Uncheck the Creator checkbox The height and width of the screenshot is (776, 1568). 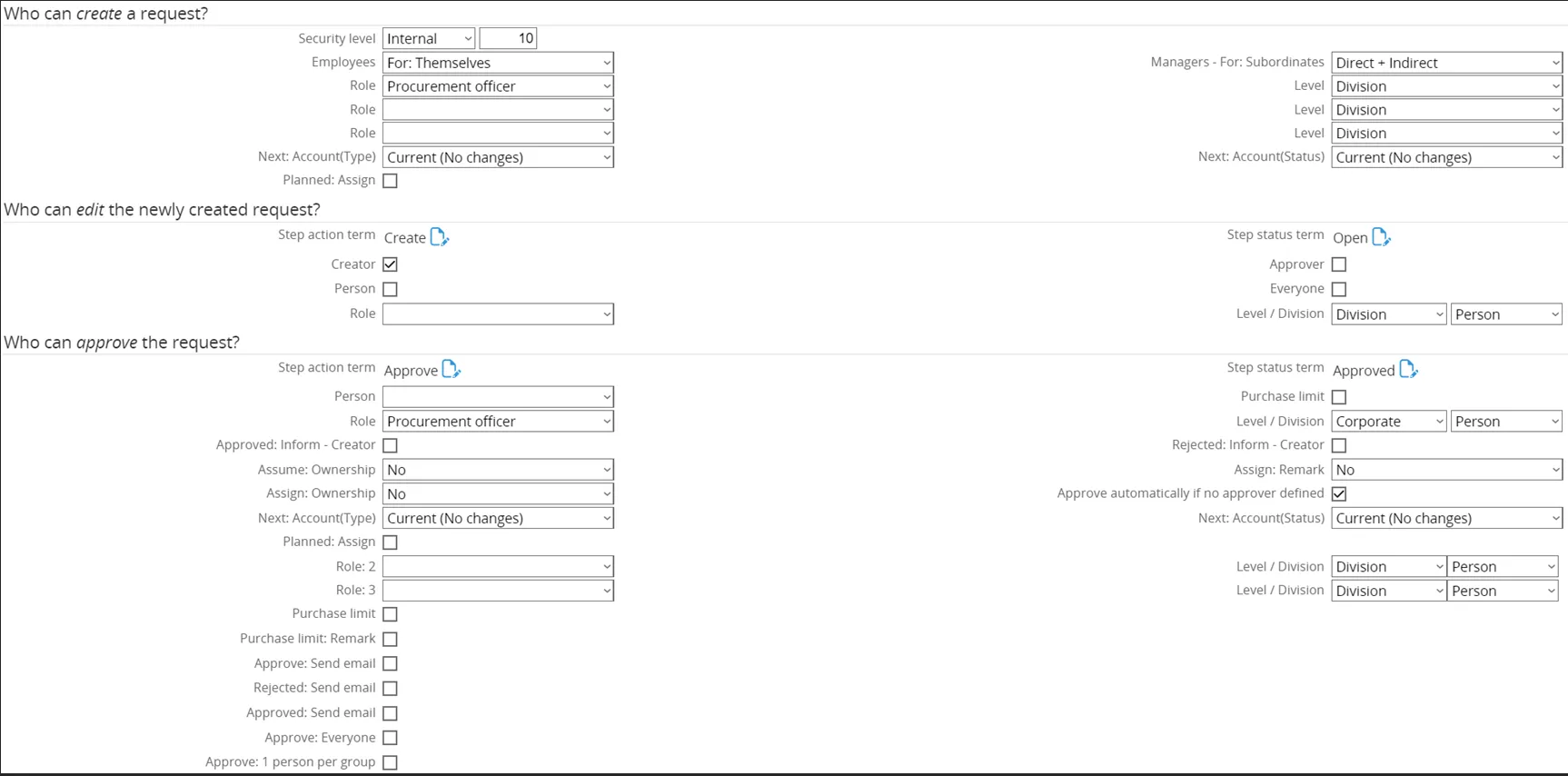point(391,264)
